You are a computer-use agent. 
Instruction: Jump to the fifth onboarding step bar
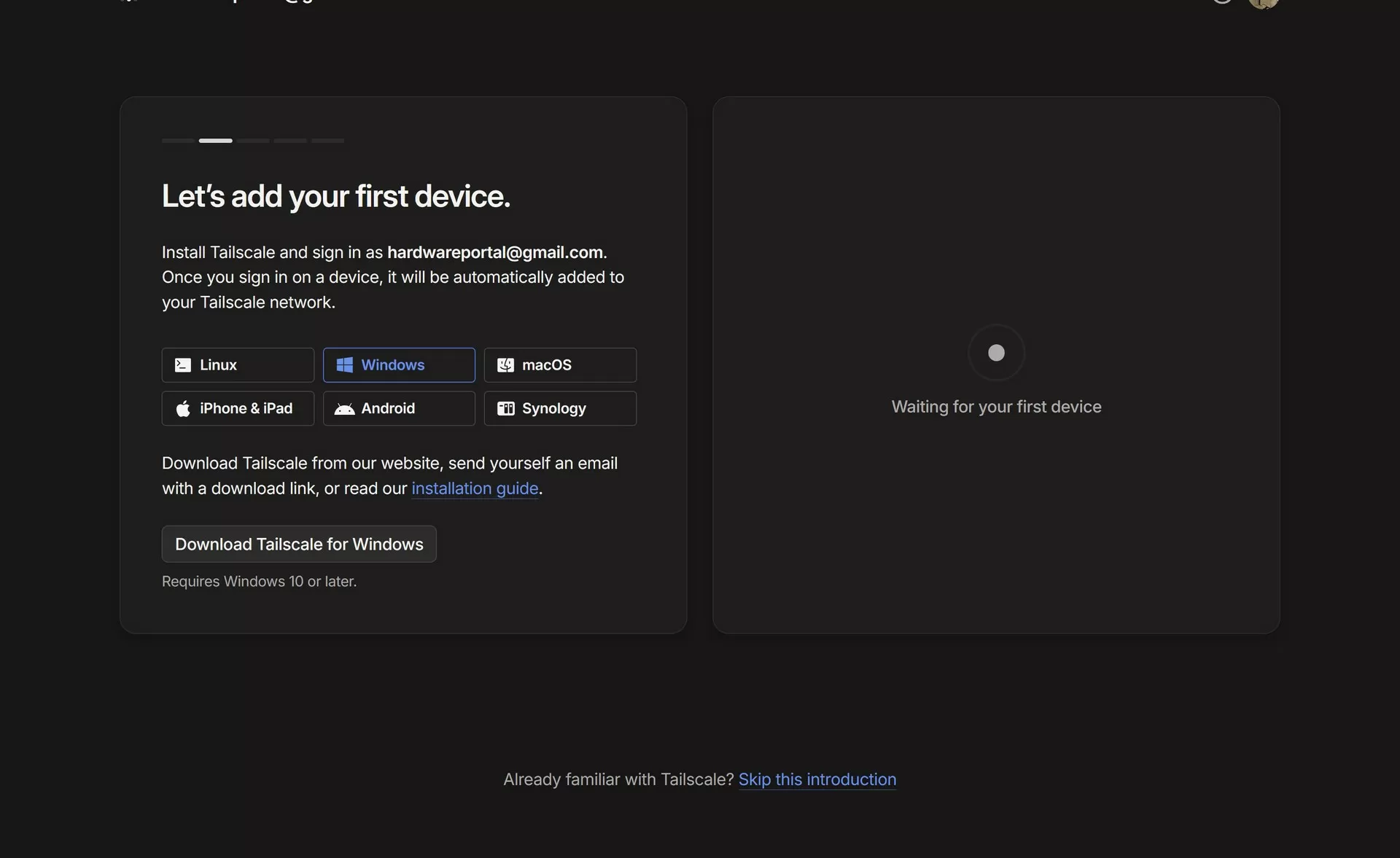click(327, 140)
